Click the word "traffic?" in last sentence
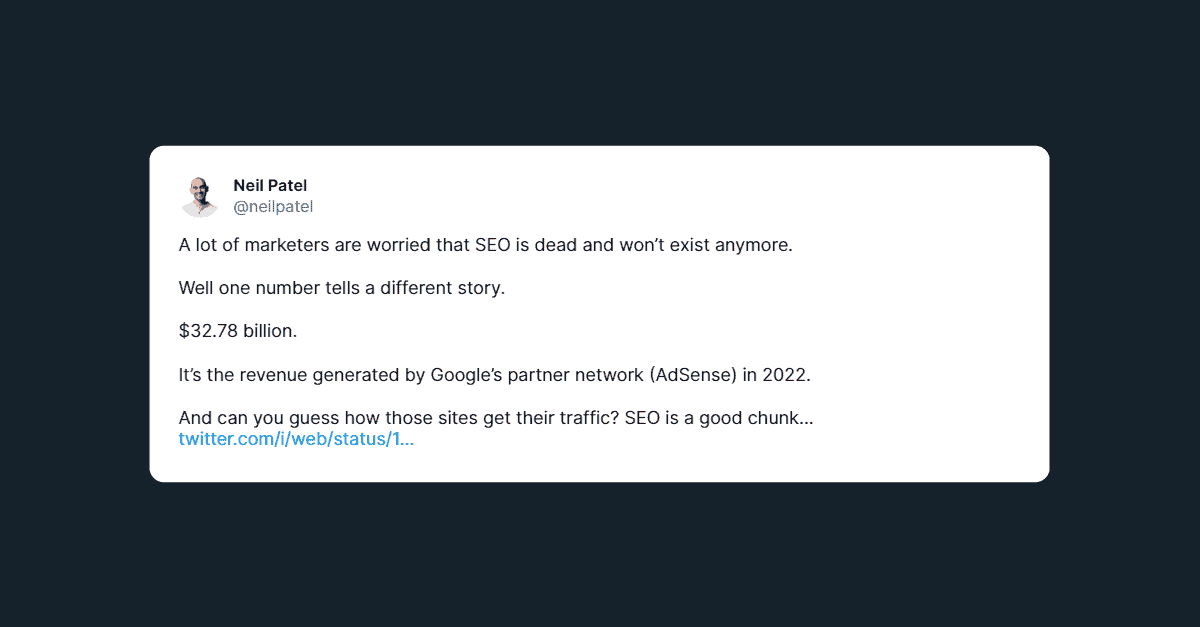This screenshot has width=1200, height=627. (582, 417)
